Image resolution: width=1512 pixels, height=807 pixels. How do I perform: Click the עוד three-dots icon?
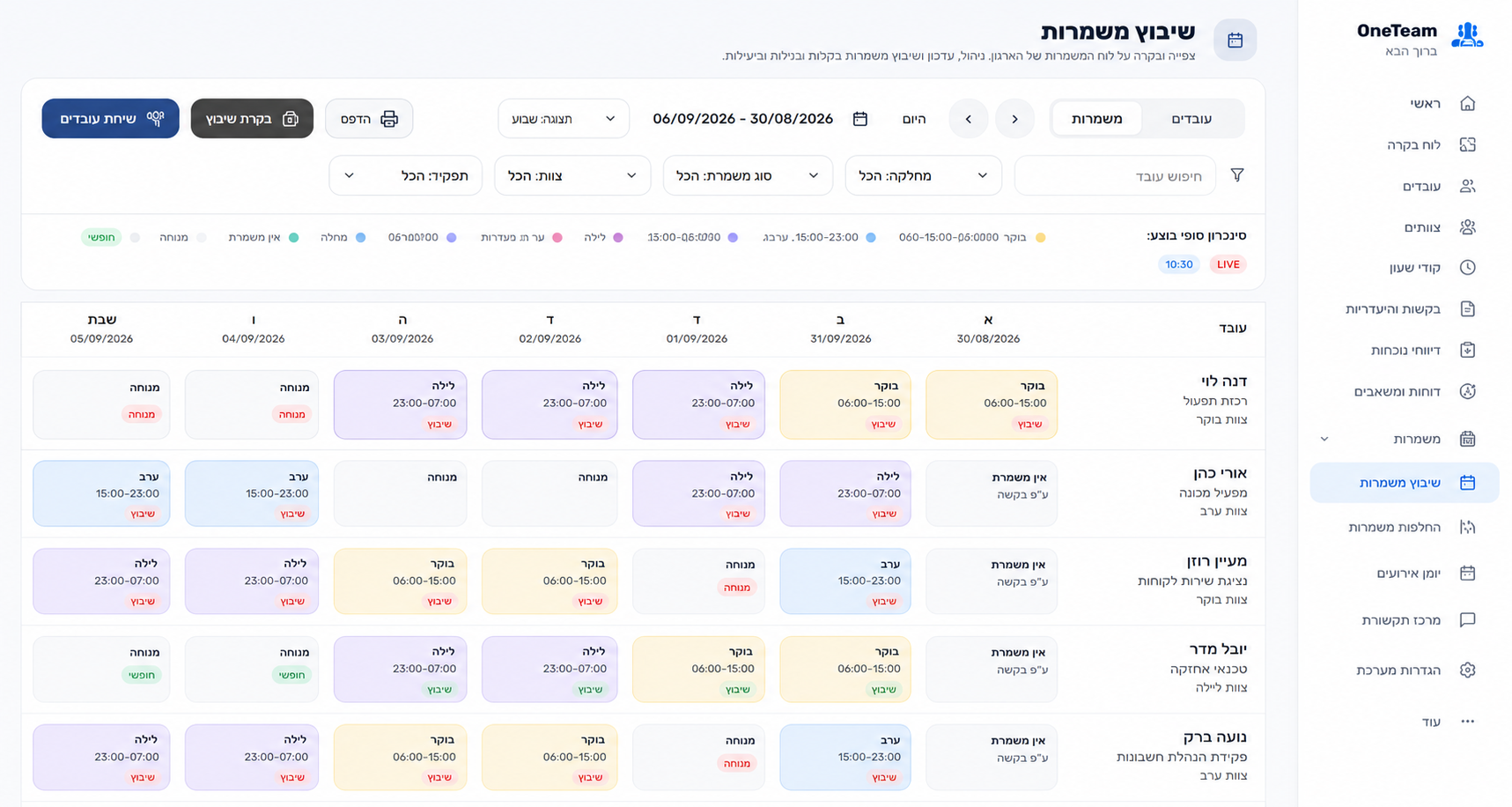(x=1467, y=722)
